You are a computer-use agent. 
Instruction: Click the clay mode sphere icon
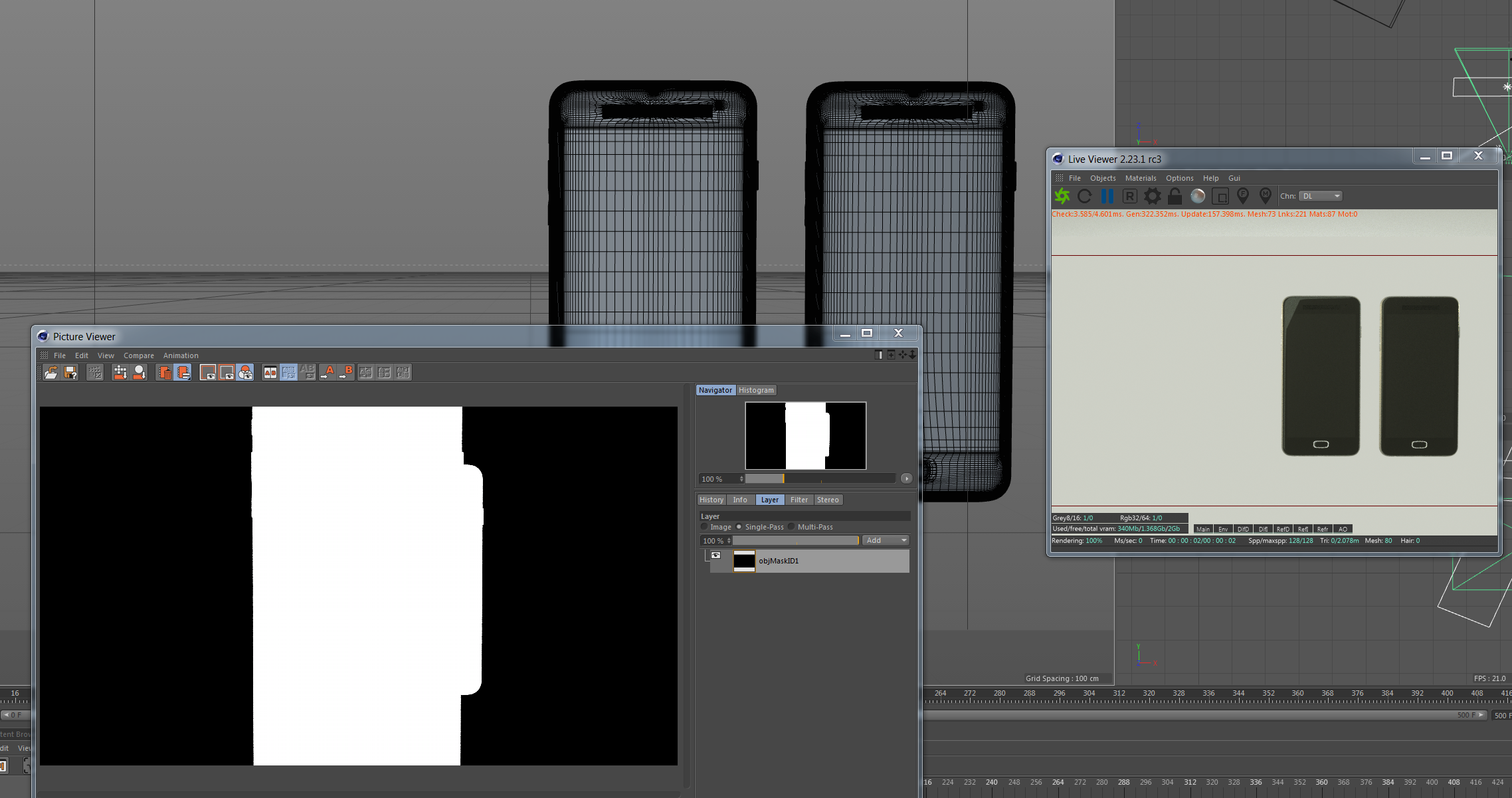click(1198, 196)
